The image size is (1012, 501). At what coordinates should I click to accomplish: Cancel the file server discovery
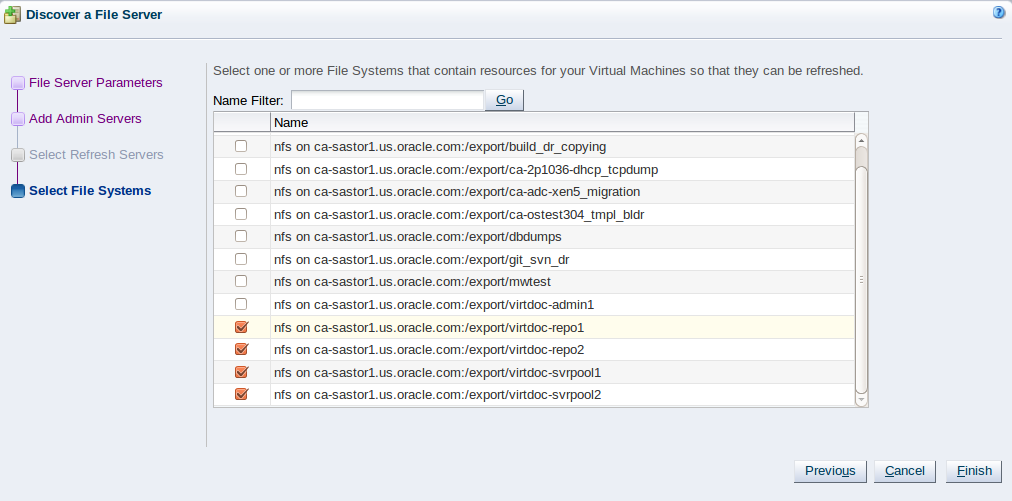[904, 471]
